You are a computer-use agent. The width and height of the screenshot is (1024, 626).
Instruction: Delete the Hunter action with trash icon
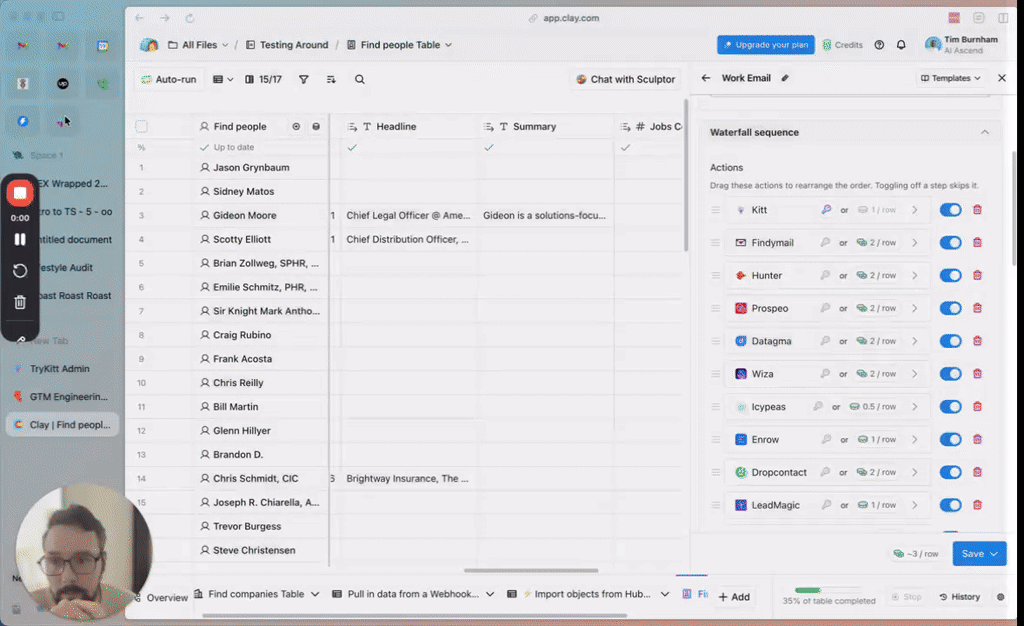977,275
